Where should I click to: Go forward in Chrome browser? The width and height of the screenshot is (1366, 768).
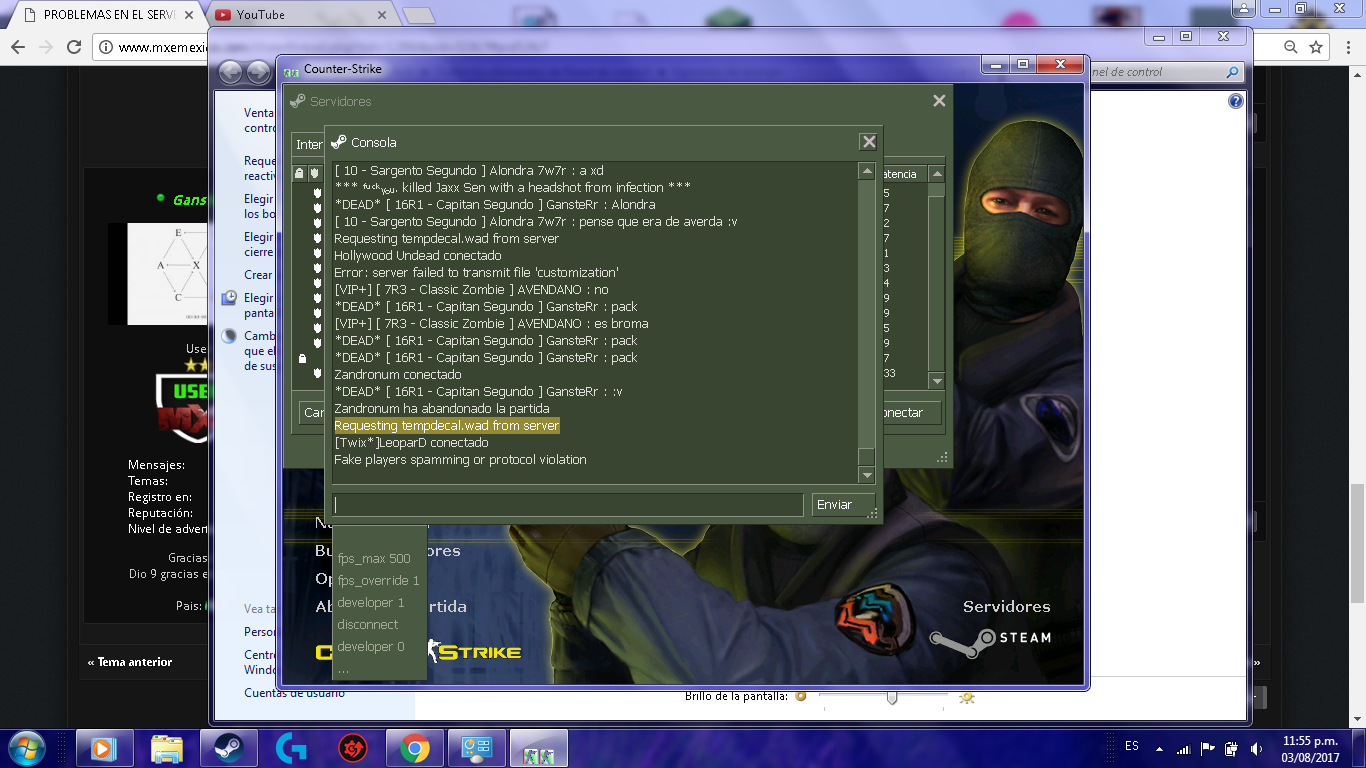pos(46,47)
